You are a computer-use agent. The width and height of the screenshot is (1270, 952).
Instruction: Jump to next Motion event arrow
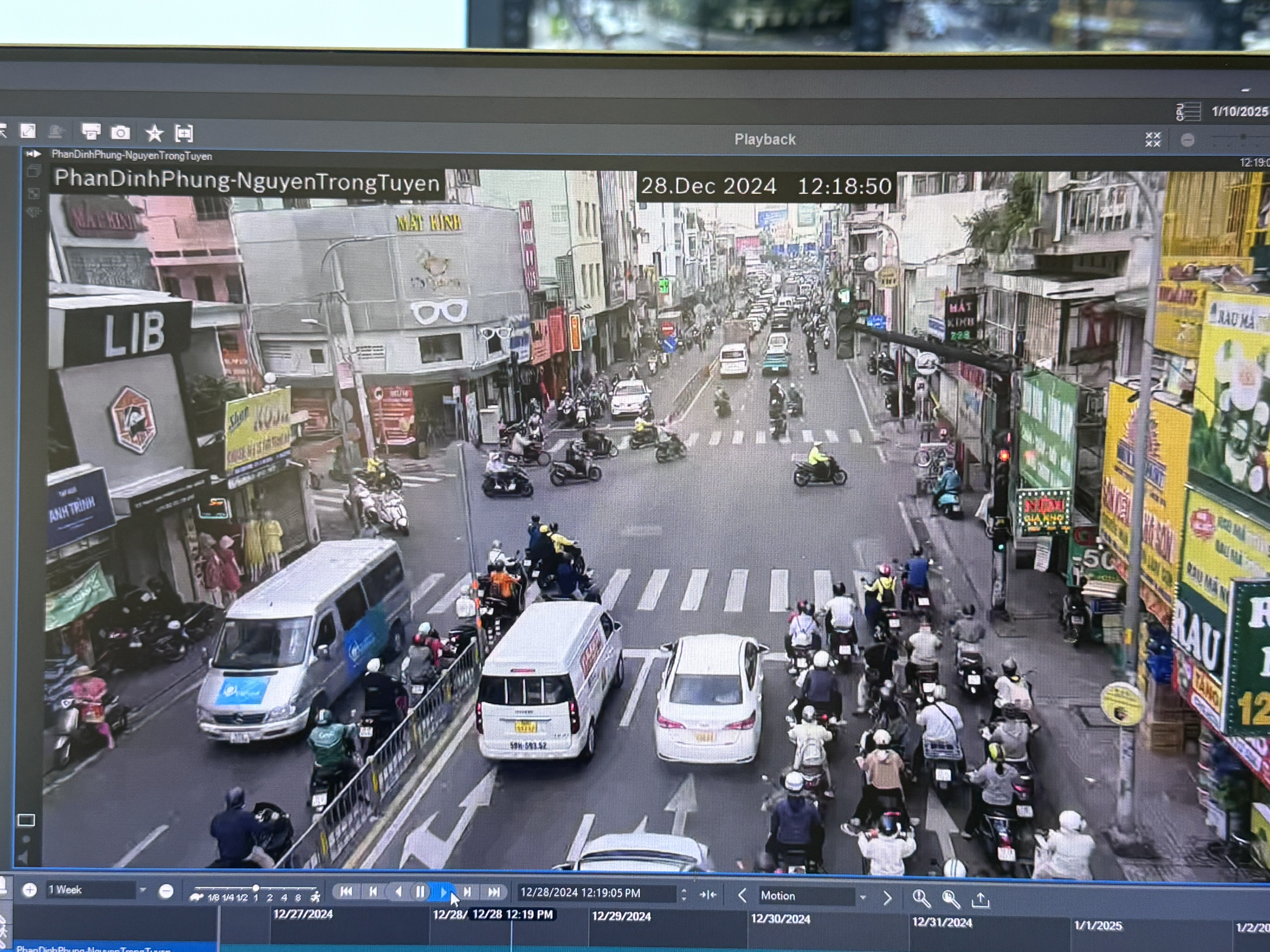[887, 897]
